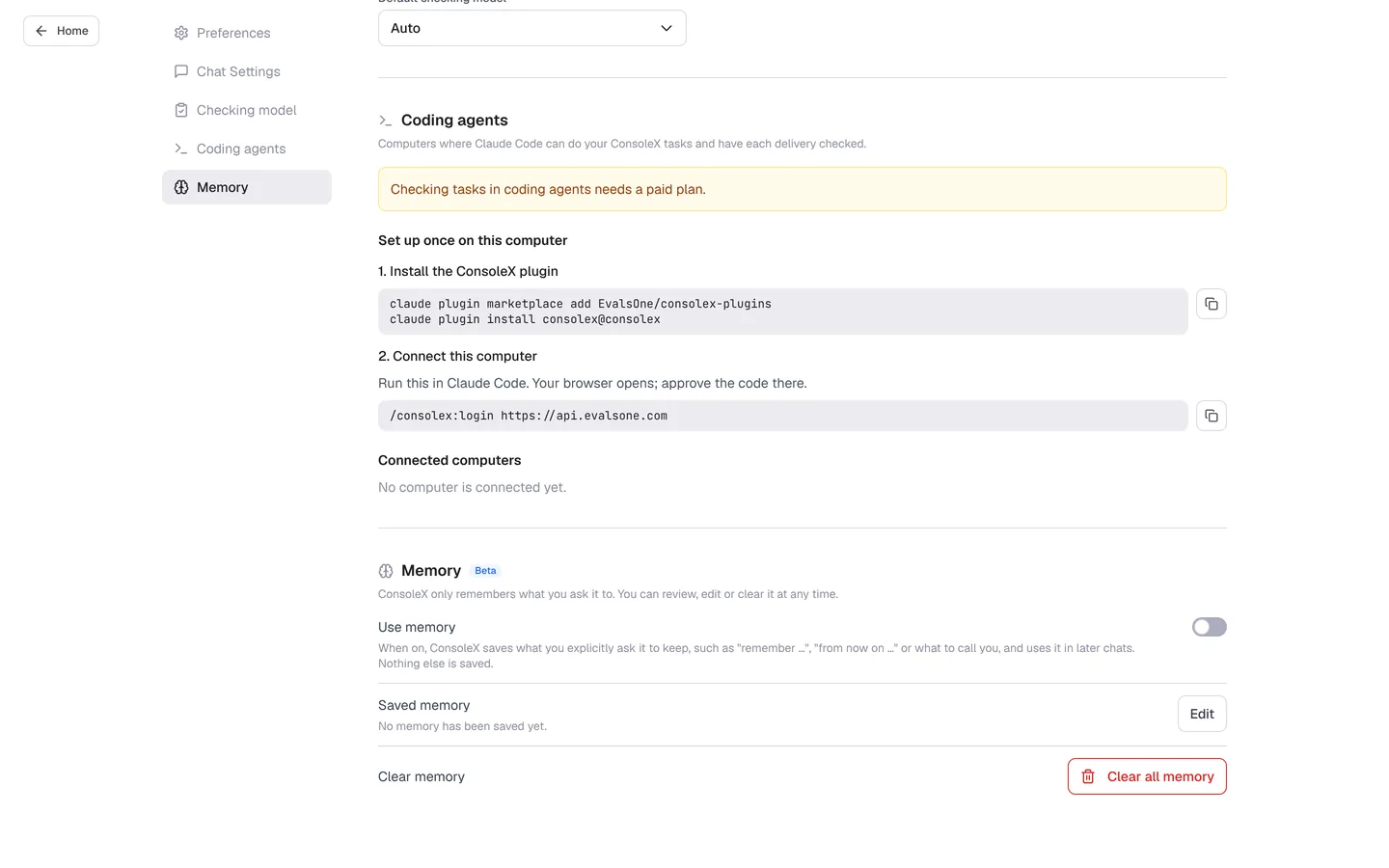Copy the consolex login command
This screenshot has height=868, width=1389.
(1212, 416)
